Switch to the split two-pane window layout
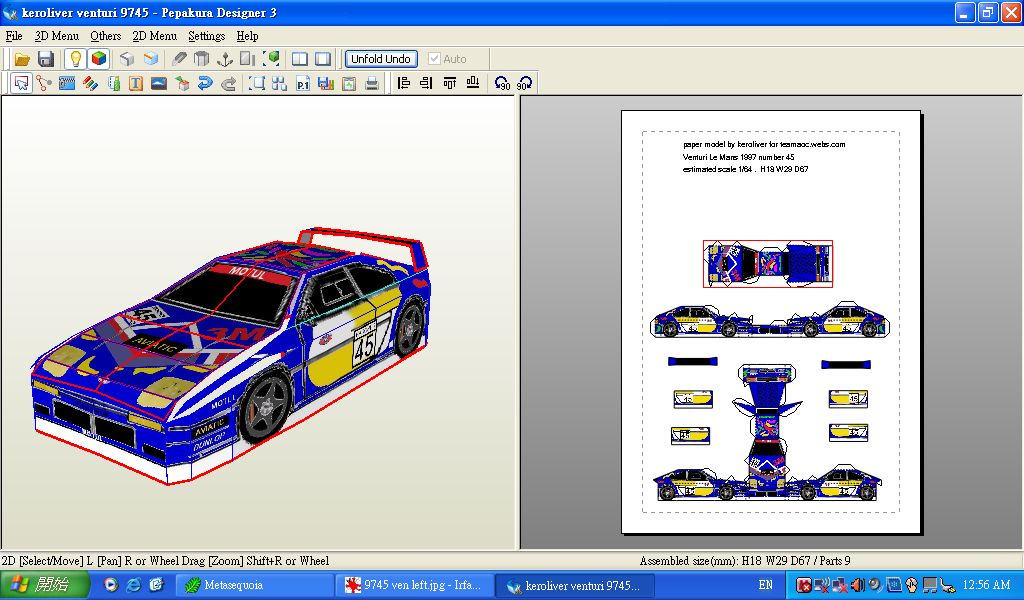This screenshot has width=1024, height=600. pyautogui.click(x=300, y=59)
